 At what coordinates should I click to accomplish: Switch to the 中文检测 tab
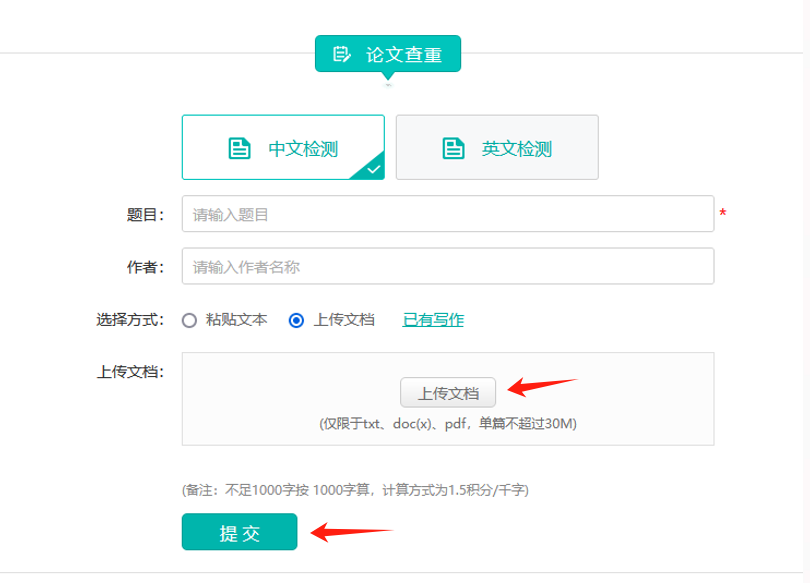(x=283, y=148)
